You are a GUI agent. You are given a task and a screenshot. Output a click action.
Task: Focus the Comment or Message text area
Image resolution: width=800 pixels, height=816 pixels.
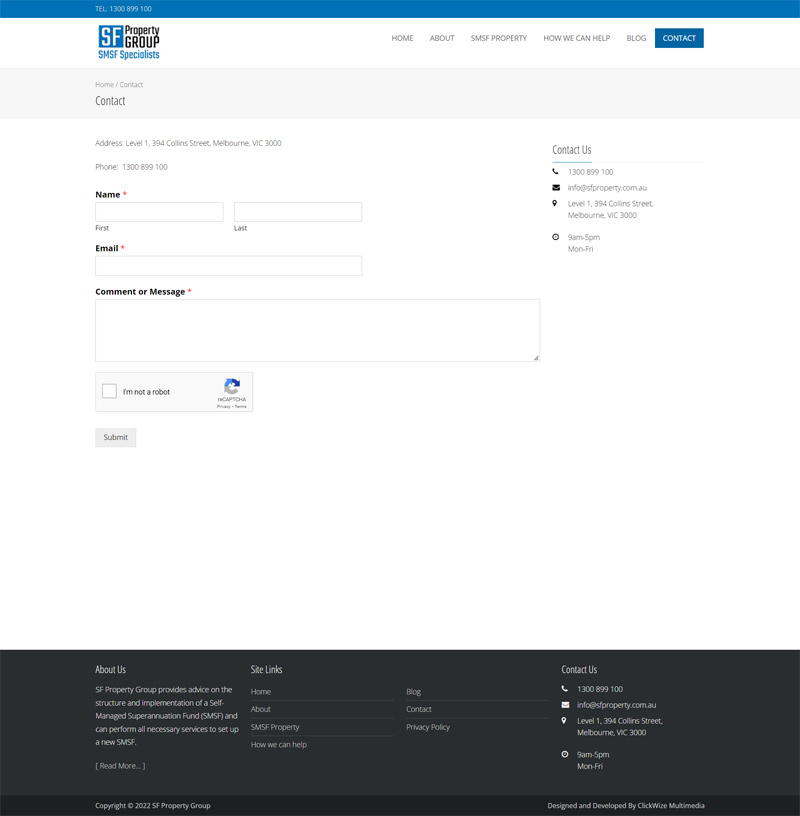tap(318, 330)
